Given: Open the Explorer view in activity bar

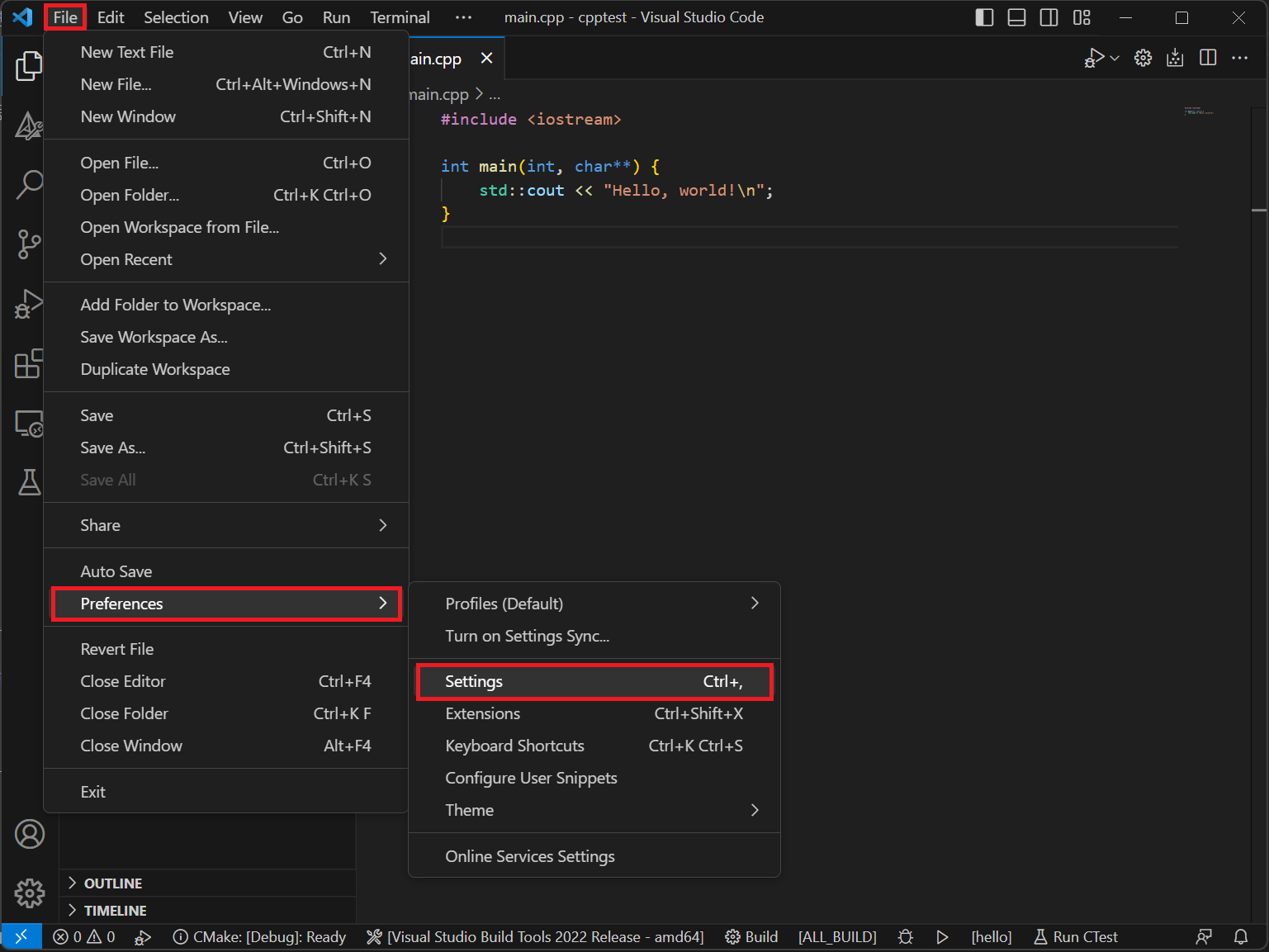Looking at the screenshot, I should pyautogui.click(x=29, y=66).
